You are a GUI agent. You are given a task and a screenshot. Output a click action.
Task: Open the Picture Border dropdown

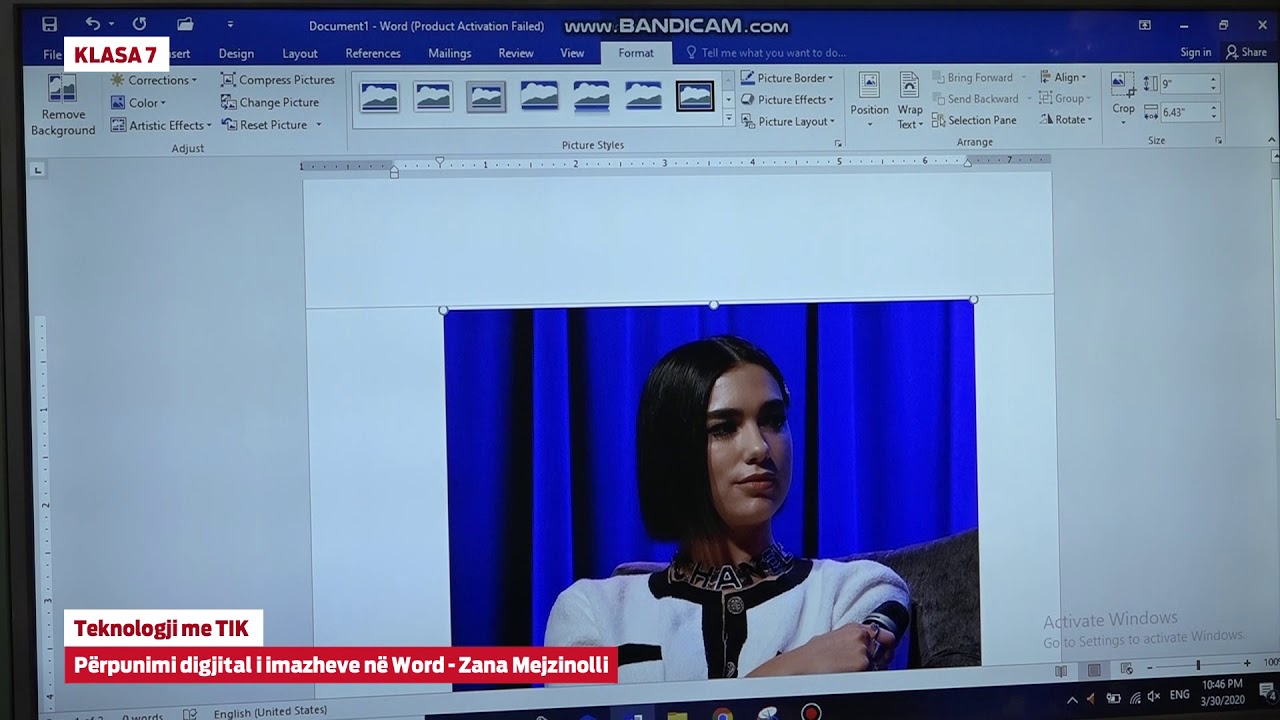click(787, 78)
